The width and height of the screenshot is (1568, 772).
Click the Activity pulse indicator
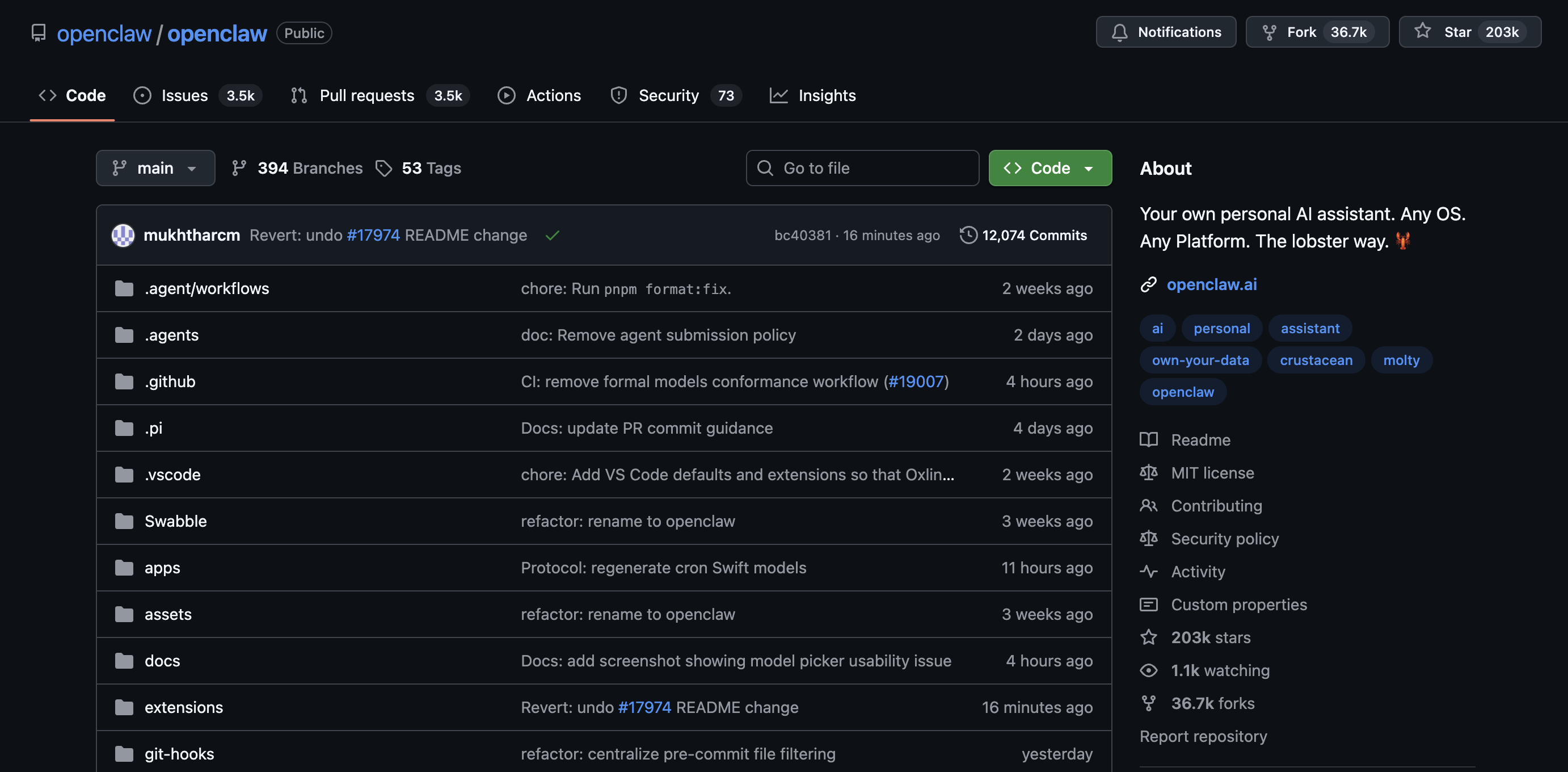(1149, 572)
